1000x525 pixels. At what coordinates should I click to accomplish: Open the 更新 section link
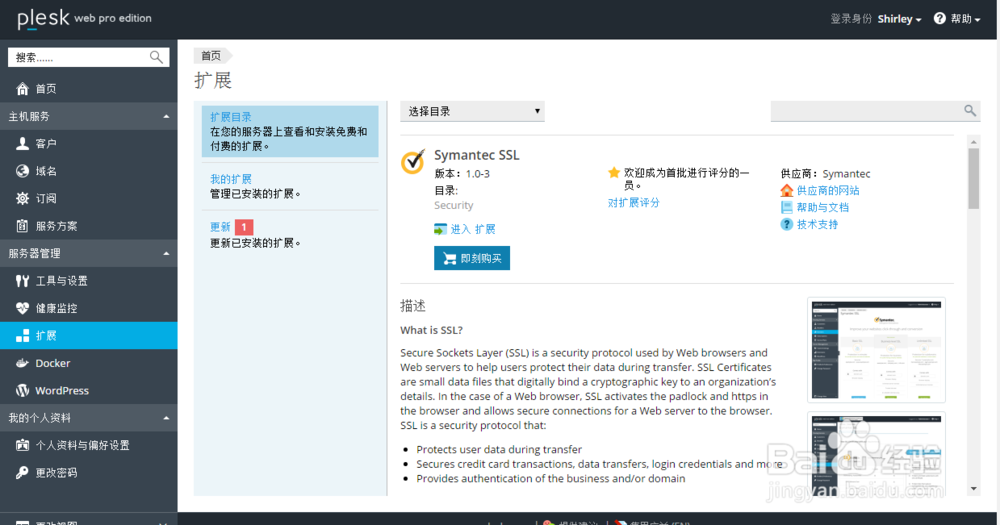220,227
